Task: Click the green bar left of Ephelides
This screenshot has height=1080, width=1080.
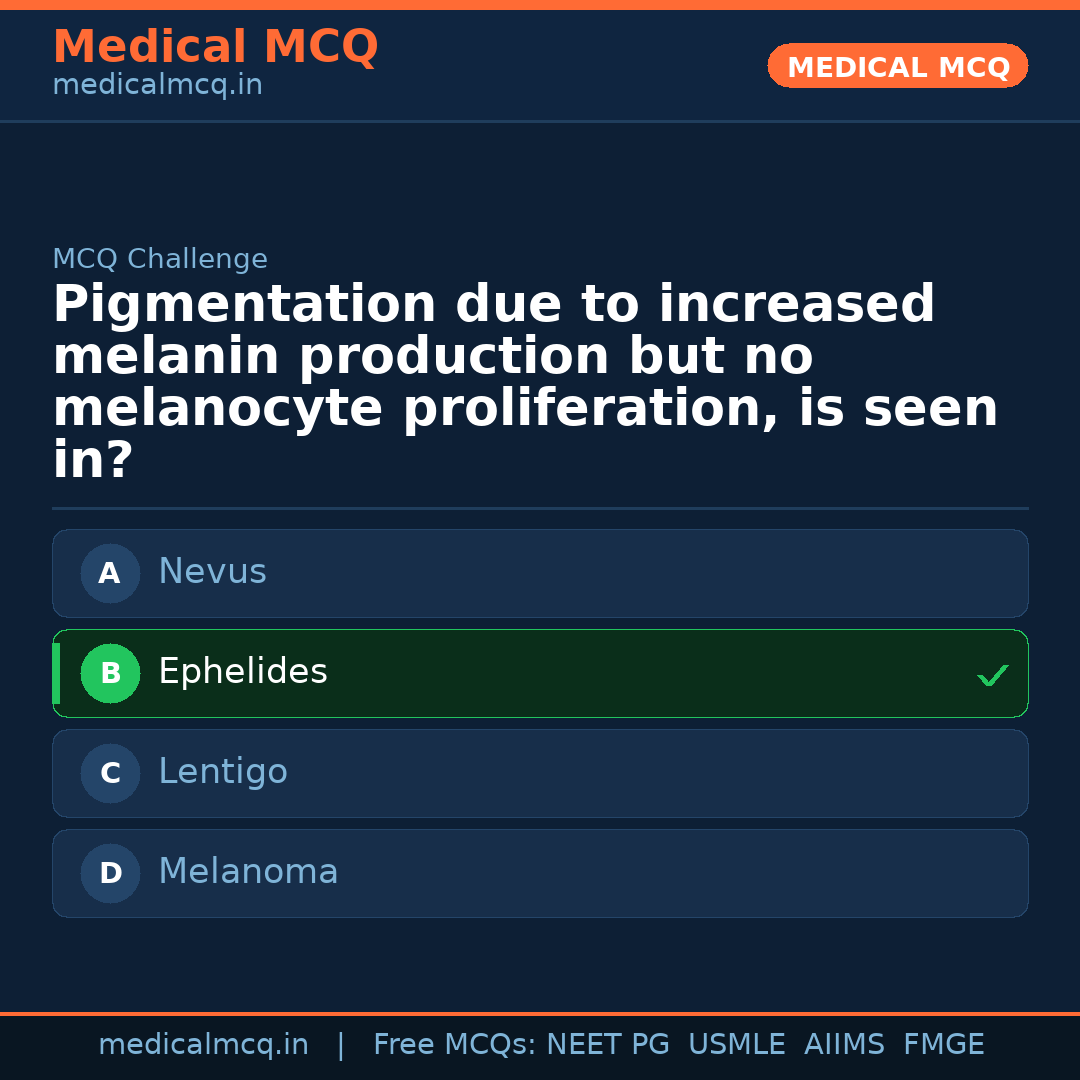Action: point(56,674)
